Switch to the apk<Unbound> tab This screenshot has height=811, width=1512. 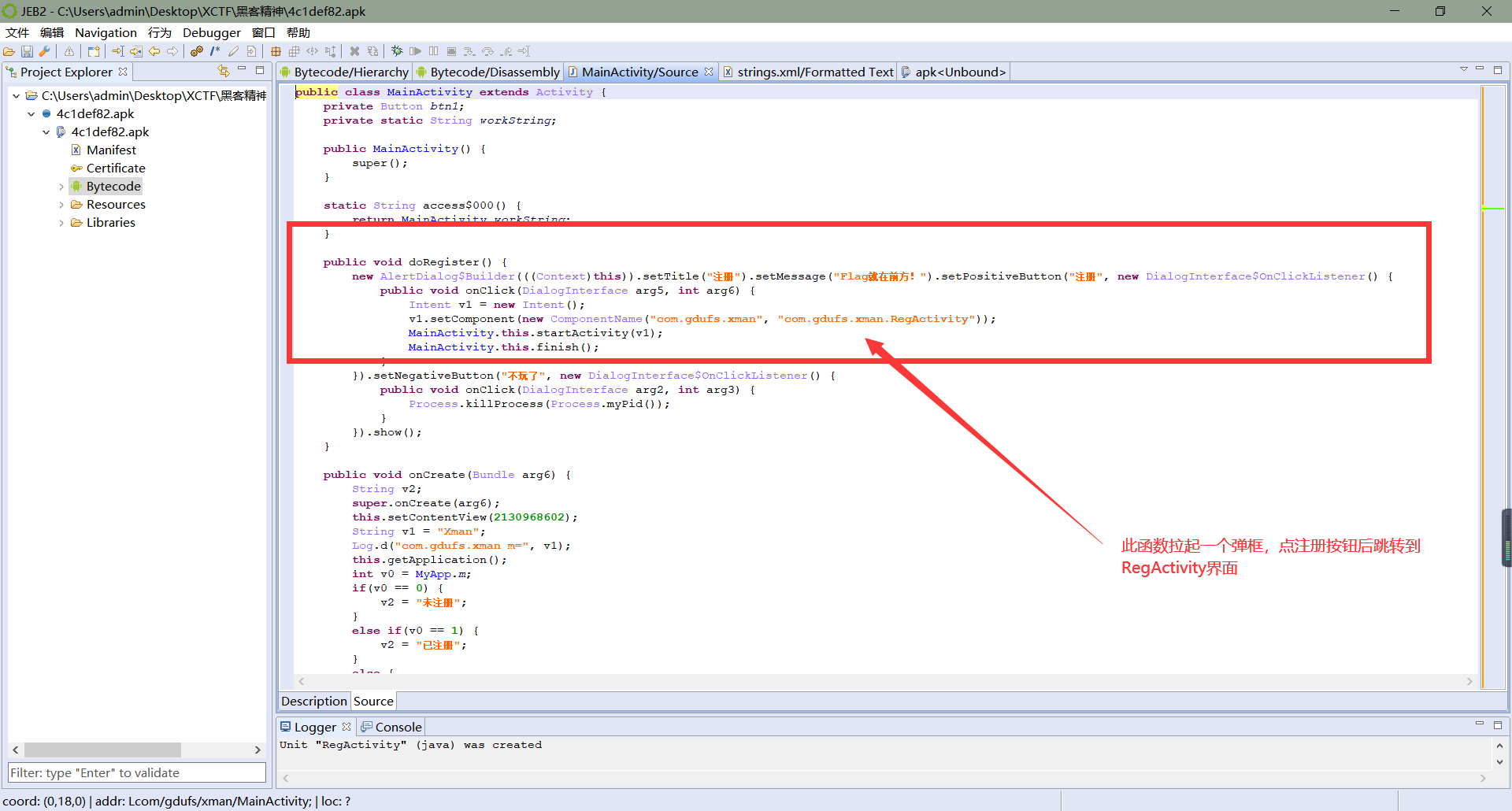tap(954, 72)
